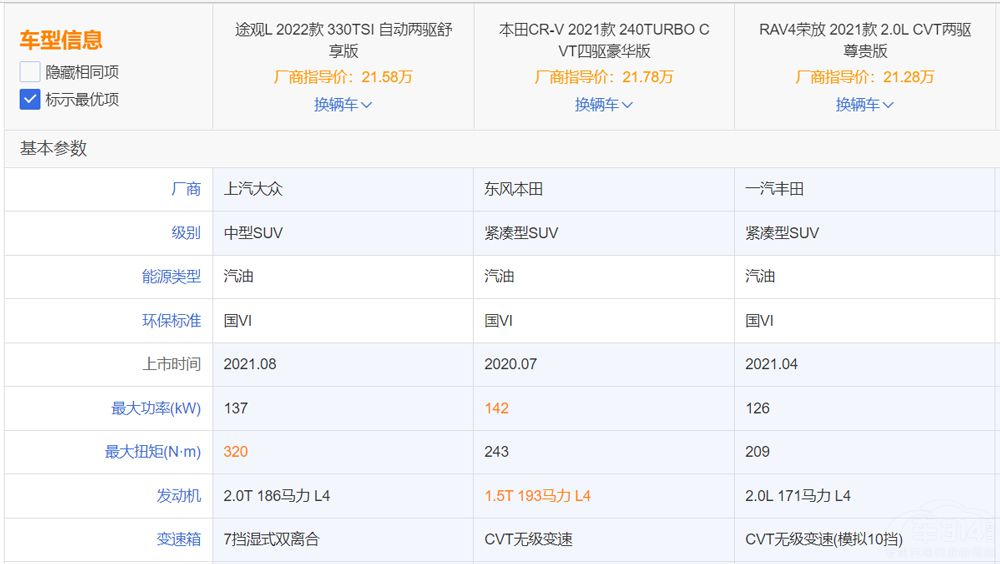1000x564 pixels.
Task: Open the 变速箱 parameter link
Action: click(179, 539)
